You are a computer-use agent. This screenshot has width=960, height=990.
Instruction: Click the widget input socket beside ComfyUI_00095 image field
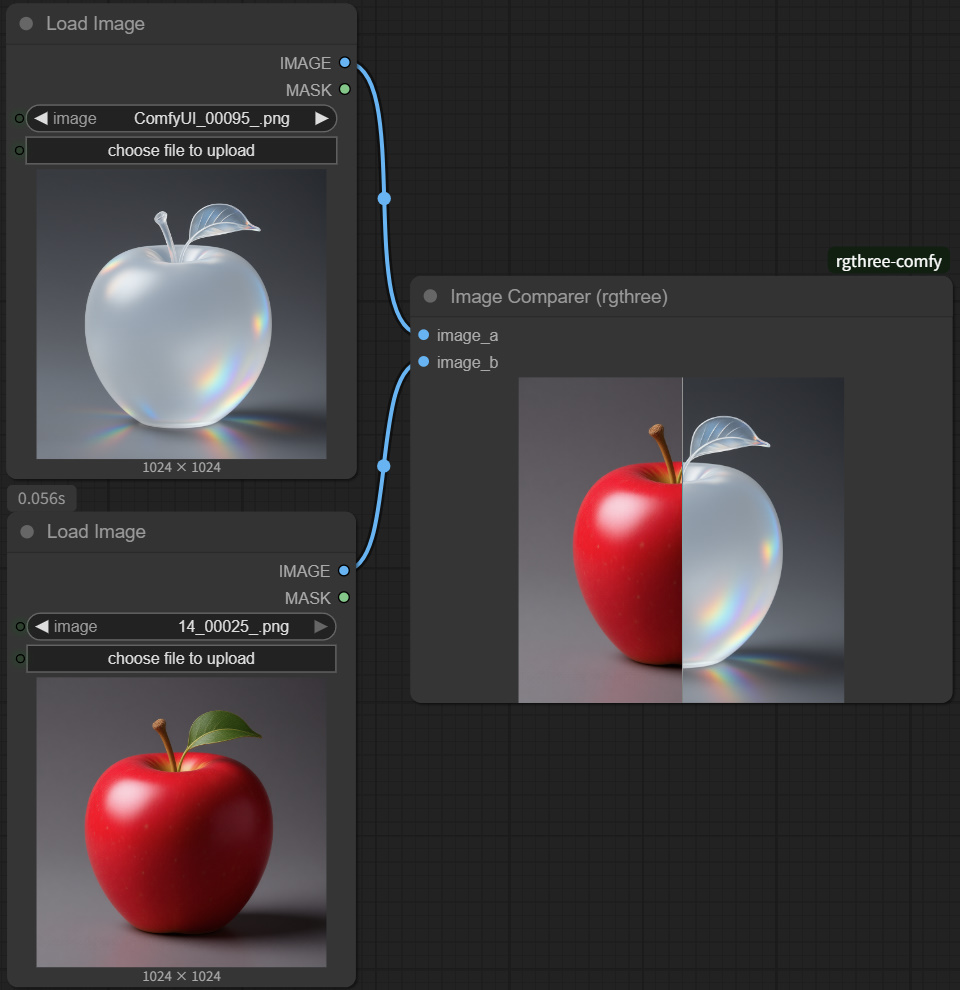click(x=20, y=118)
